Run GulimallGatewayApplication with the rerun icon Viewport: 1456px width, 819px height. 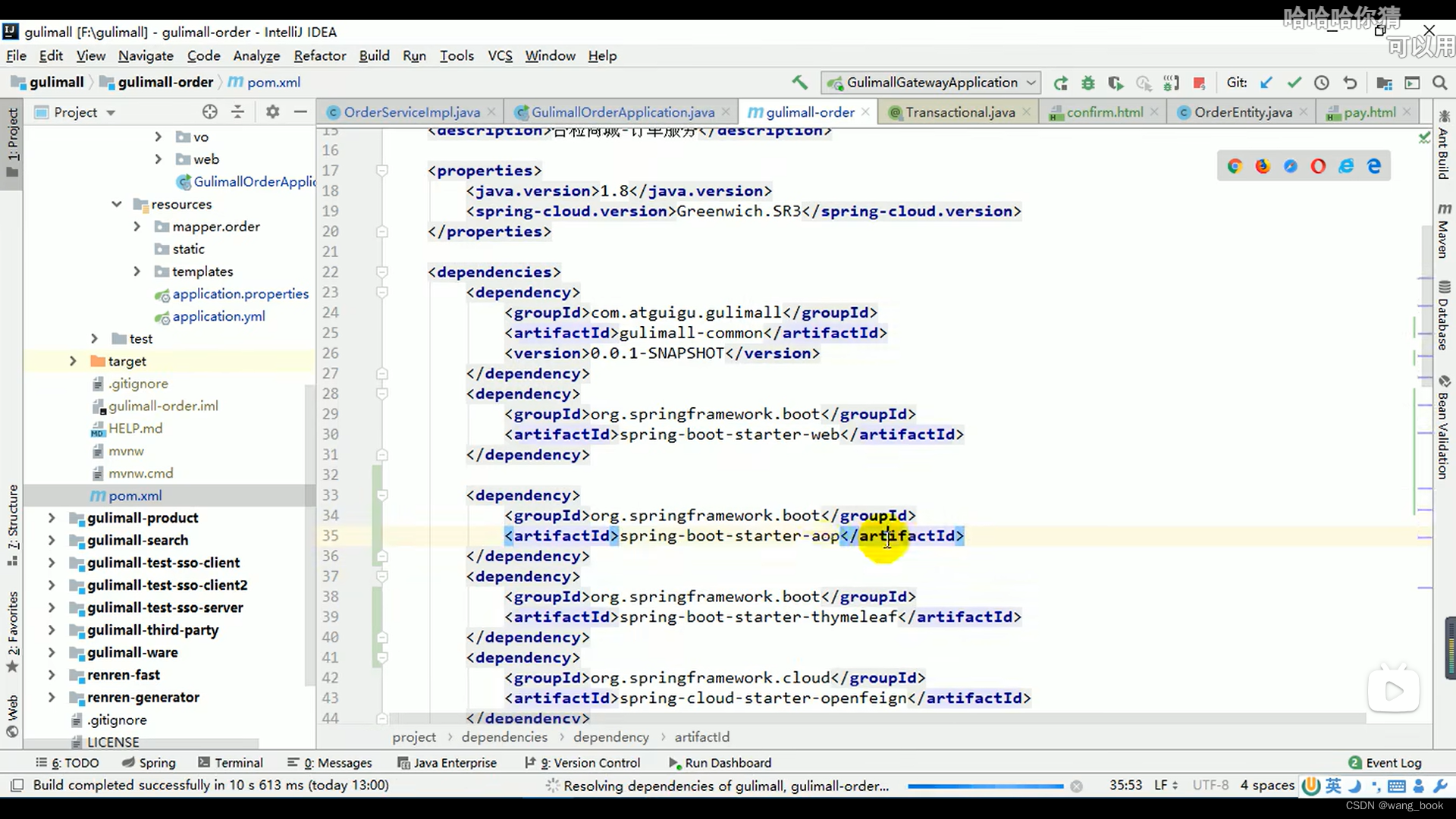click(x=1060, y=83)
